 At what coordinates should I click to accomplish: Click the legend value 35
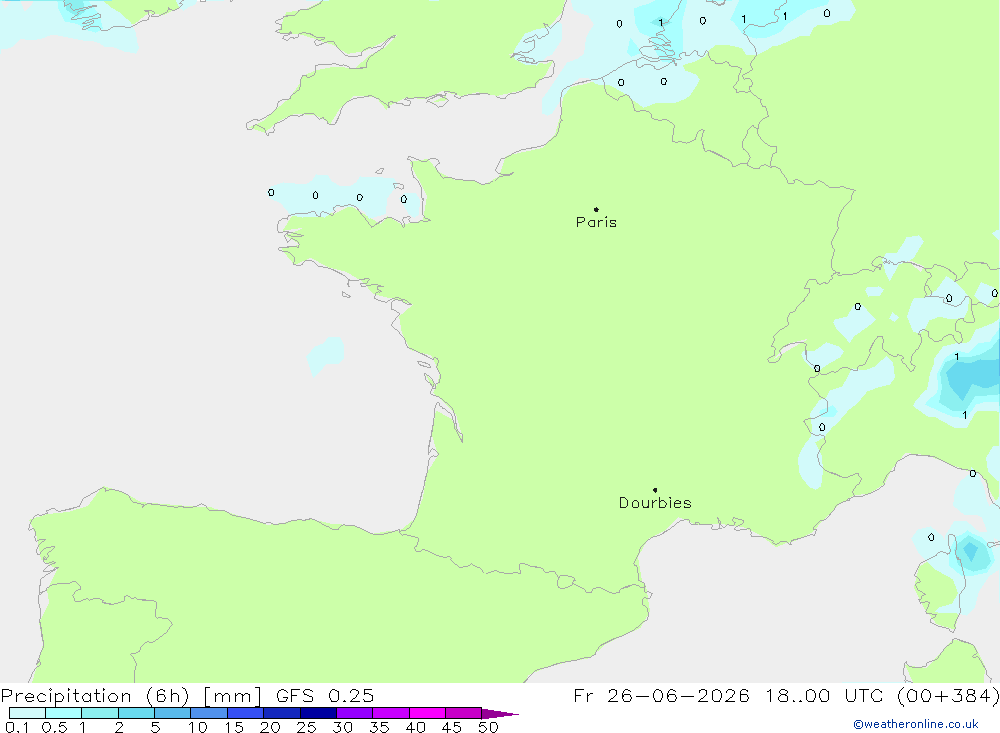tap(379, 727)
